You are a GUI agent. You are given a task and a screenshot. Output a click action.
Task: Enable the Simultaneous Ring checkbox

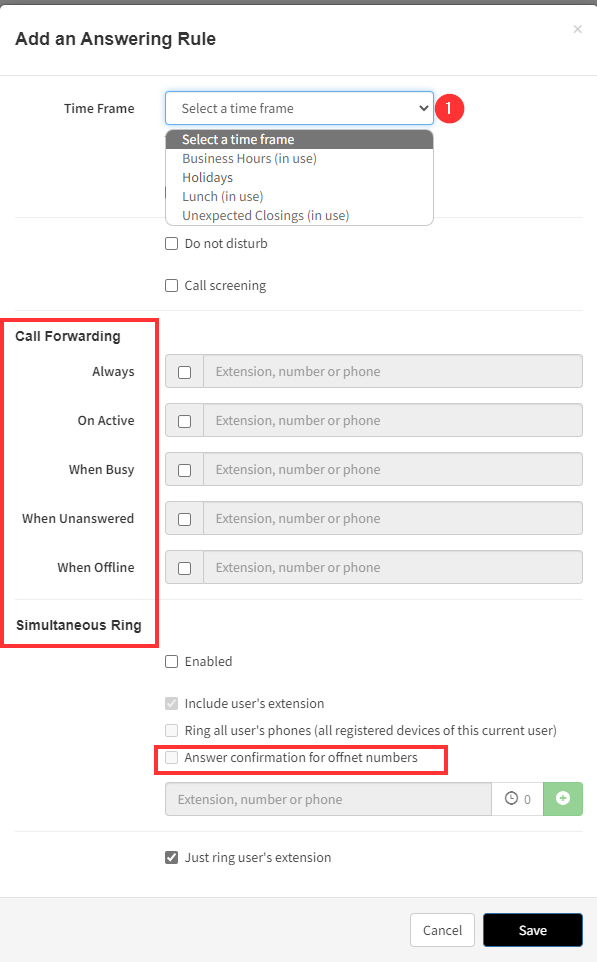[x=172, y=661]
